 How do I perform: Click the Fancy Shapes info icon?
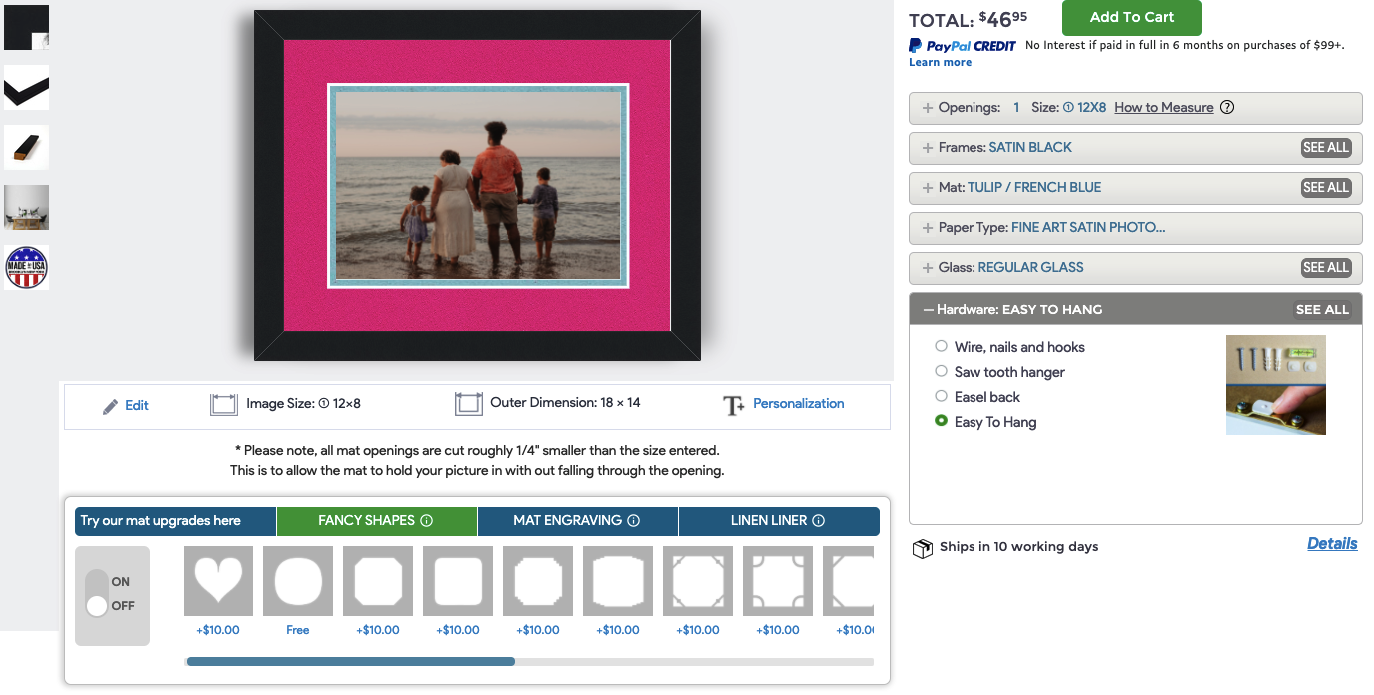(427, 521)
